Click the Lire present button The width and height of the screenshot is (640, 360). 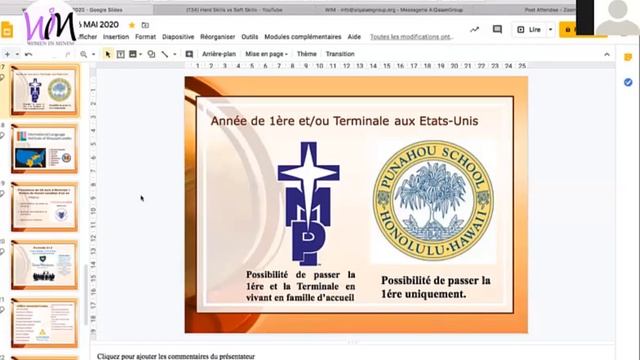click(529, 29)
